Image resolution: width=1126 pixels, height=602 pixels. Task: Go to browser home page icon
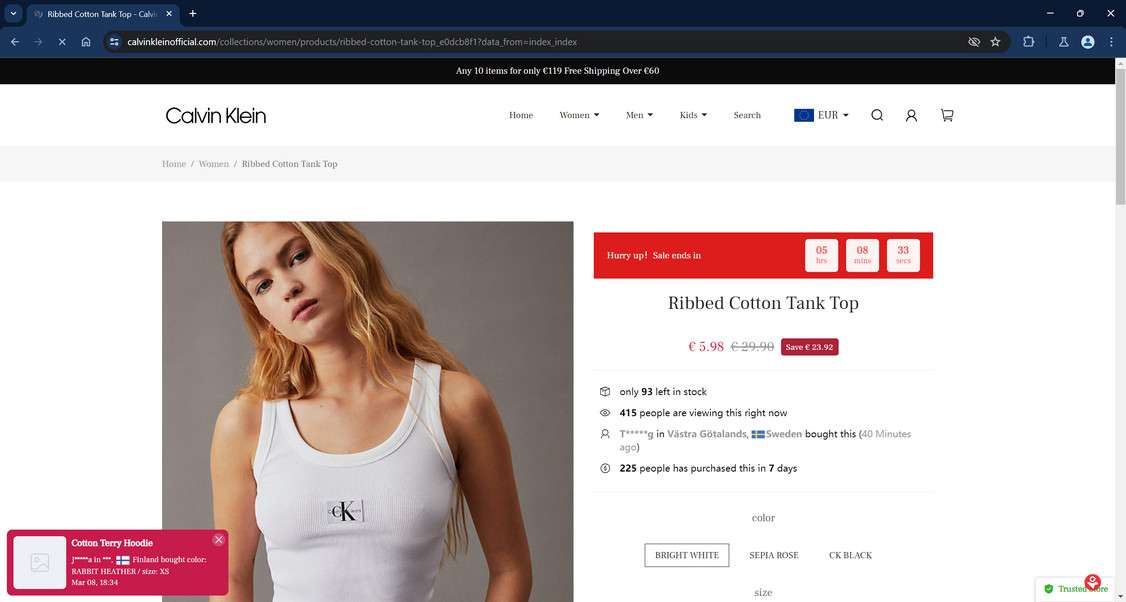(x=86, y=42)
